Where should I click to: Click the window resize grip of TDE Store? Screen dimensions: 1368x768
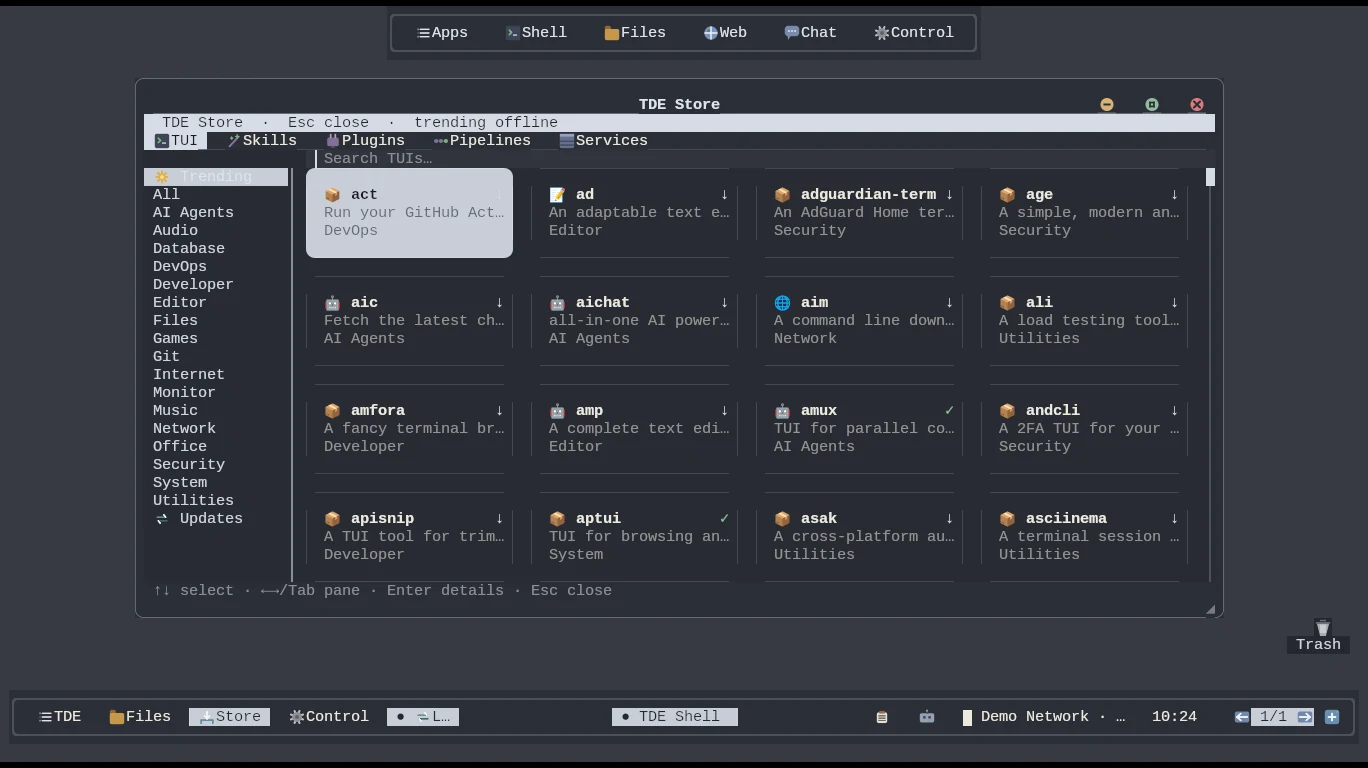pos(1210,609)
